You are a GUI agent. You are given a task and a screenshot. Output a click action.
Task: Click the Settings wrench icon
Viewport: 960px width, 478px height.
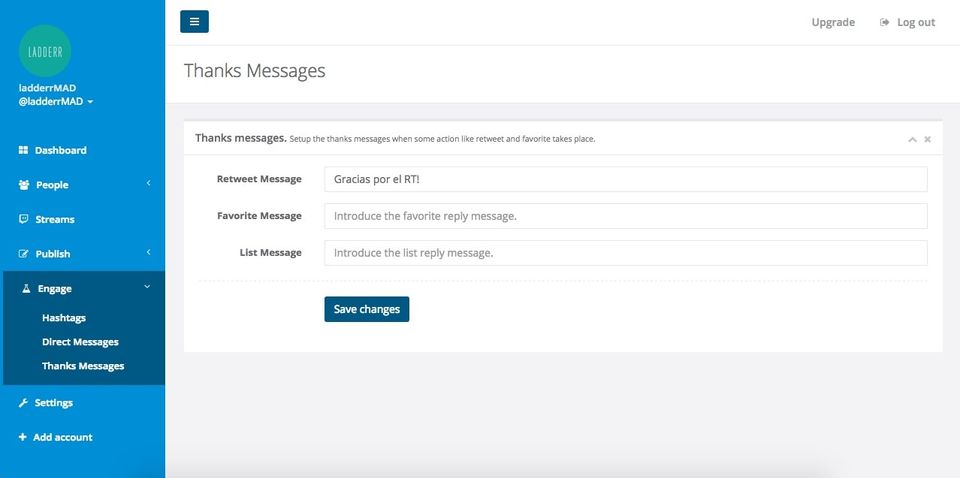[23, 403]
